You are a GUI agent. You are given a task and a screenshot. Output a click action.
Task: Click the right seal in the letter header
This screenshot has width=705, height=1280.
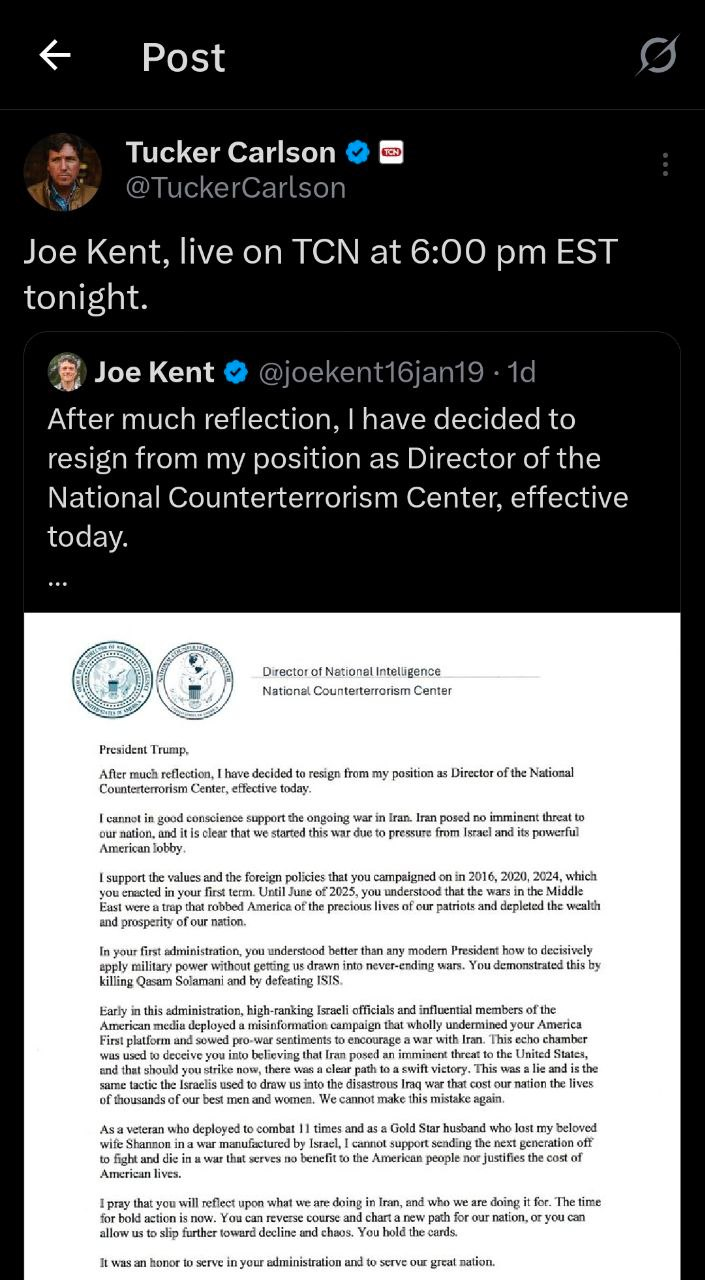pyautogui.click(x=196, y=680)
